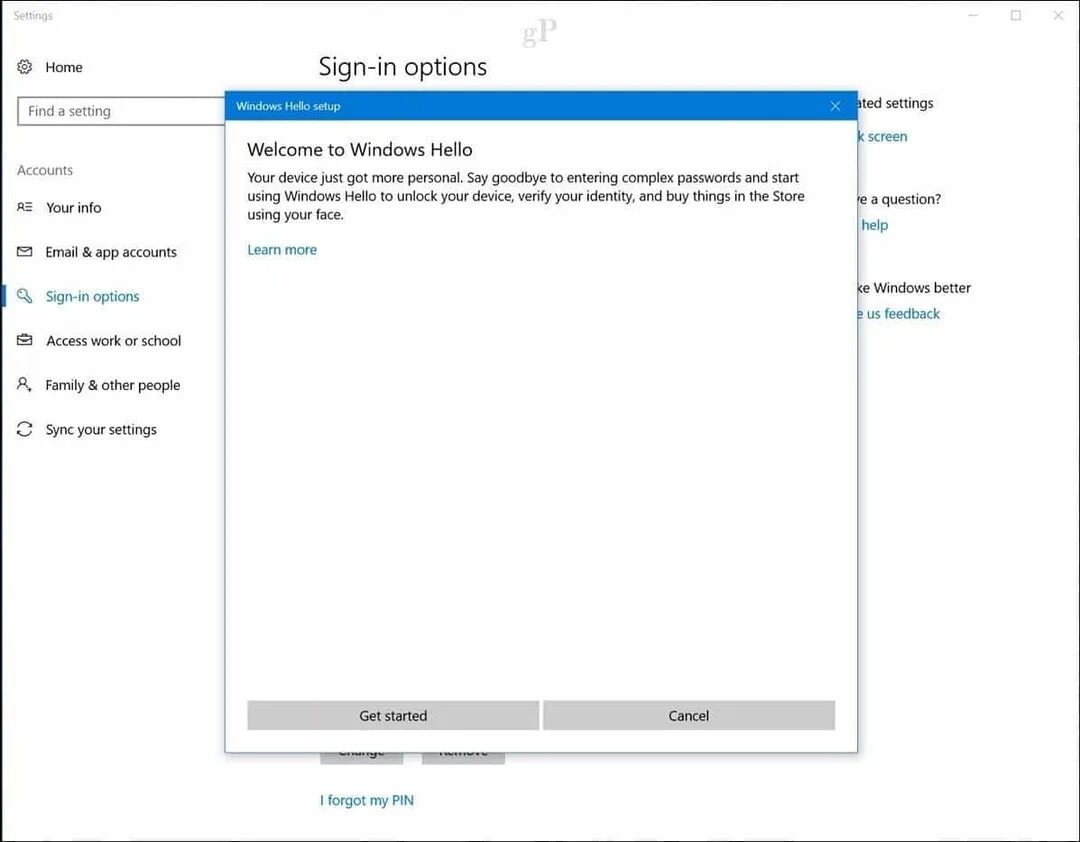The width and height of the screenshot is (1080, 842).
Task: Focus the Find a setting search box
Action: (x=121, y=111)
